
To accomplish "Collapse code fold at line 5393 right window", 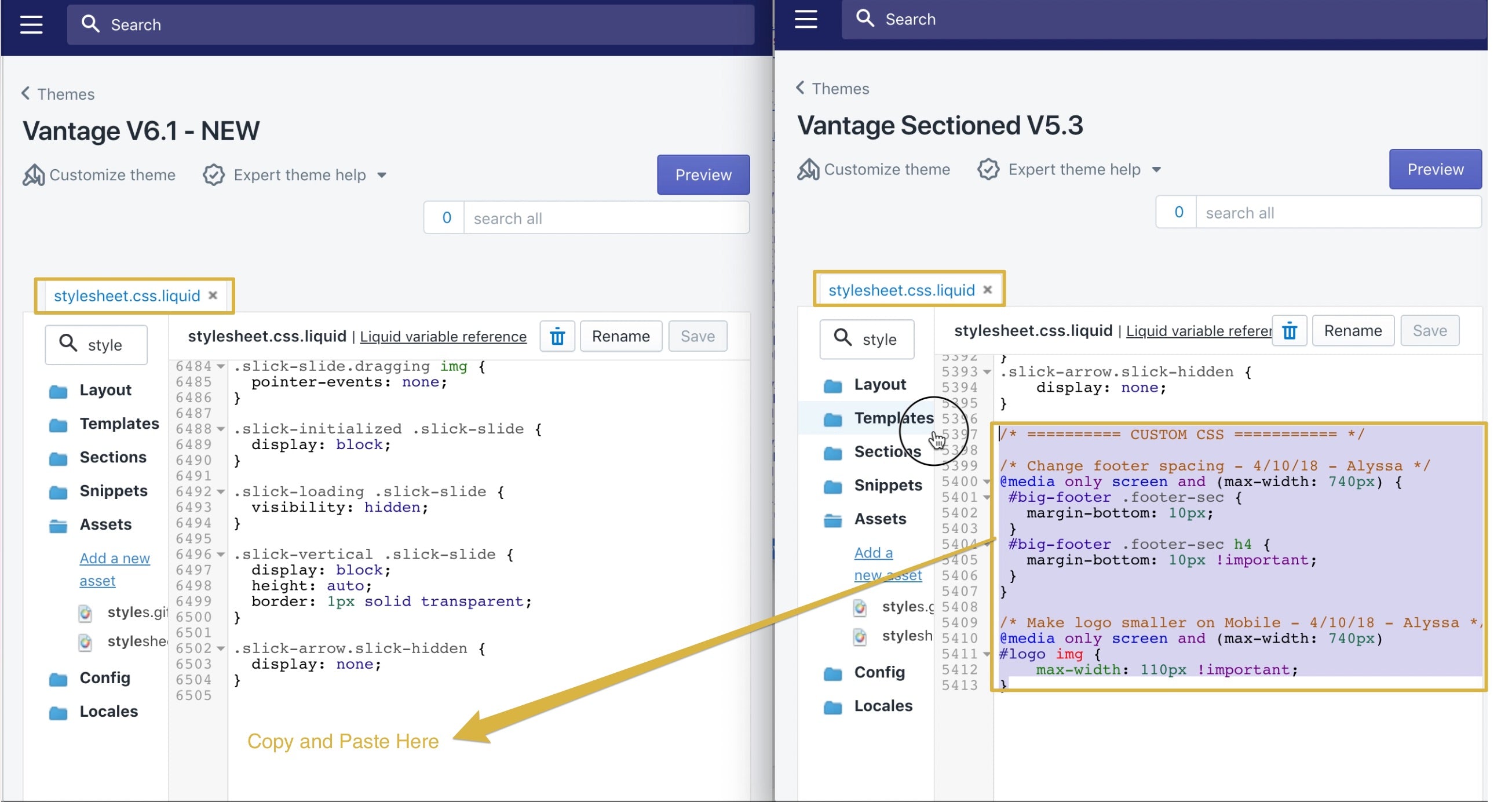I will pyautogui.click(x=987, y=371).
